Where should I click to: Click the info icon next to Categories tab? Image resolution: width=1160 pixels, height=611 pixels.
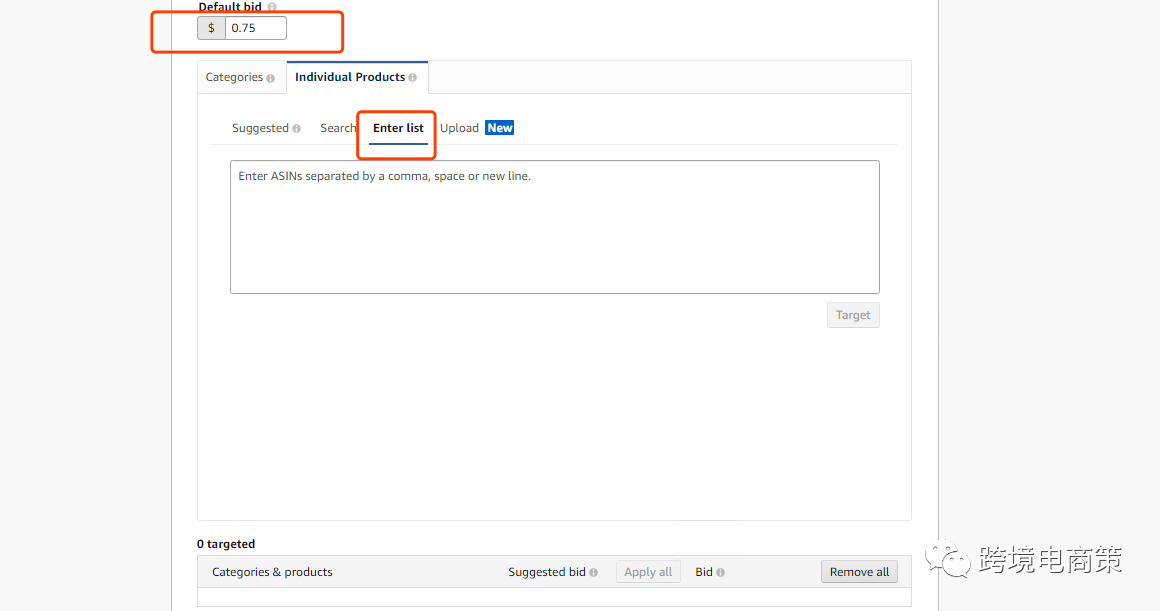(x=271, y=78)
